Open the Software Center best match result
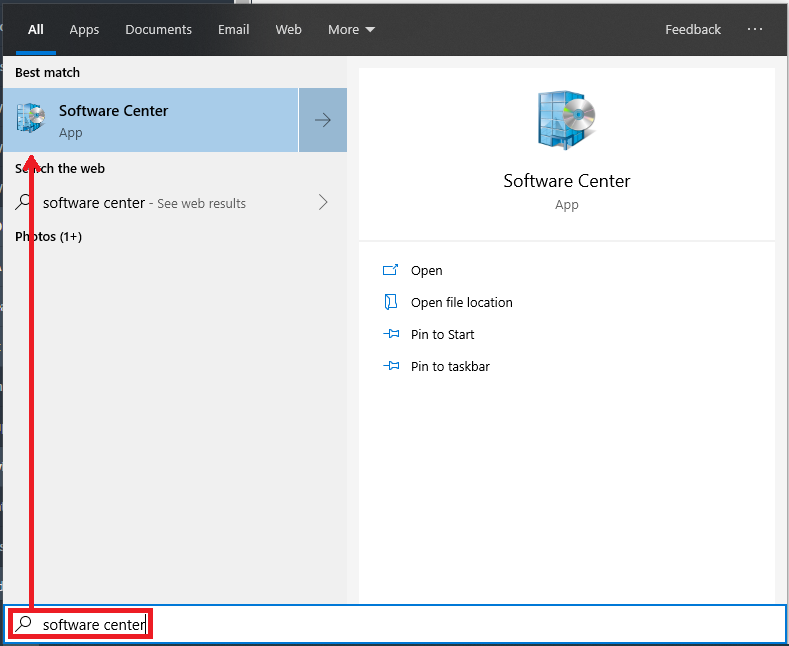 (150, 120)
